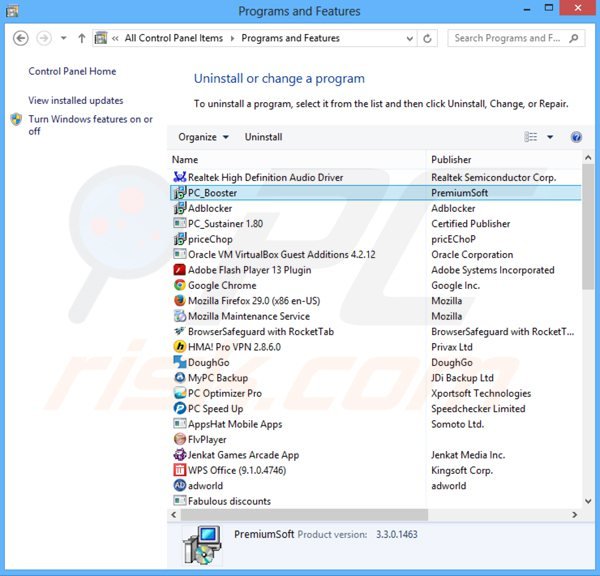Screen dimensions: 600x576
Task: Go back with the Back arrow
Action: 21,38
